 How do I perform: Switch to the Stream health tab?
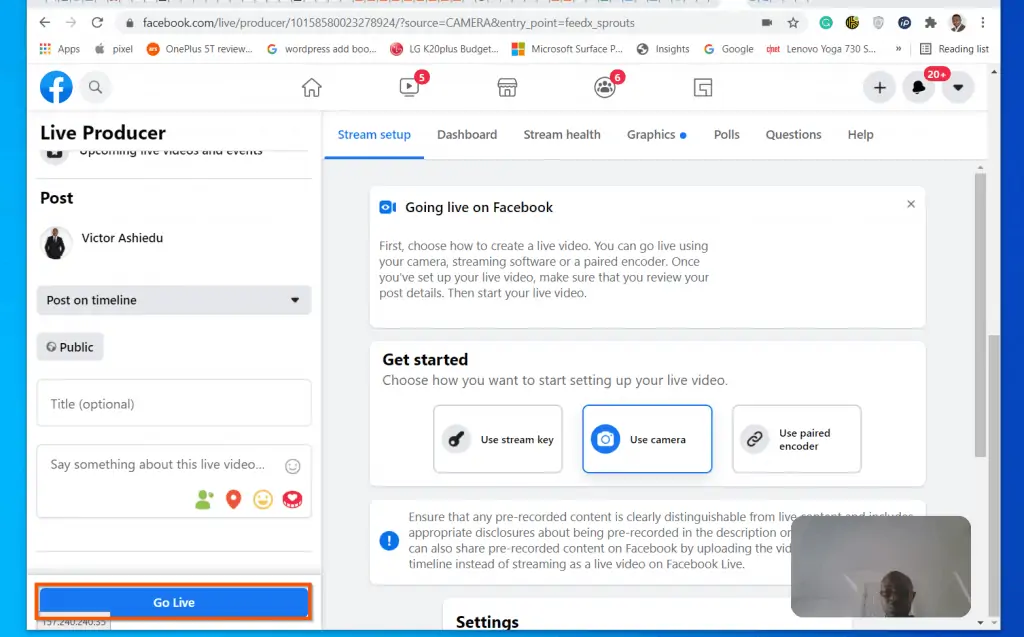click(x=562, y=135)
